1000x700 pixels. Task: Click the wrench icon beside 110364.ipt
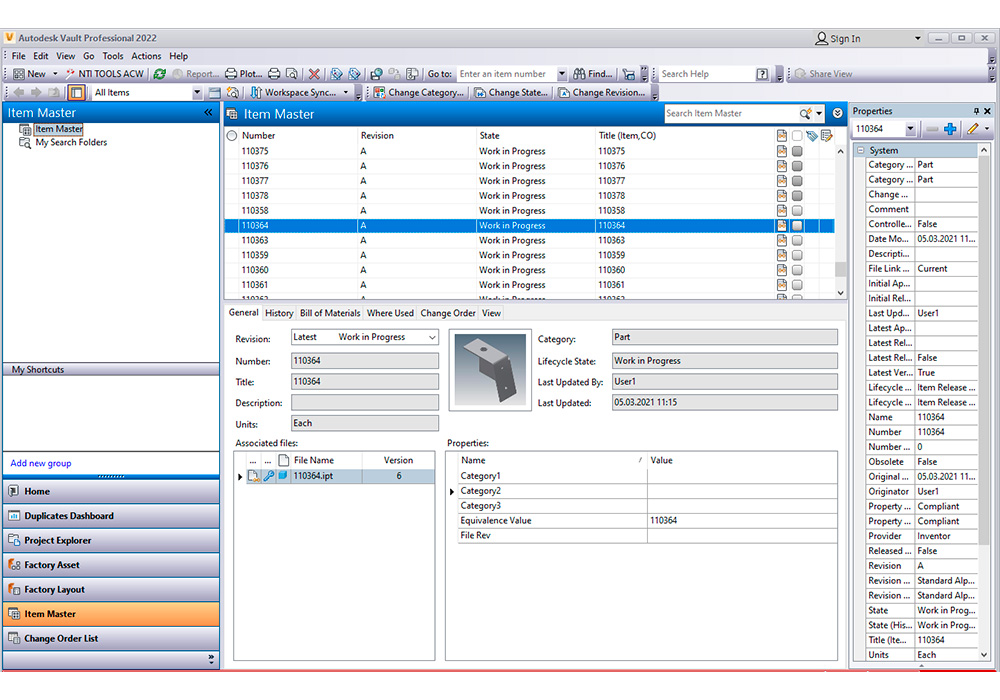pos(268,476)
